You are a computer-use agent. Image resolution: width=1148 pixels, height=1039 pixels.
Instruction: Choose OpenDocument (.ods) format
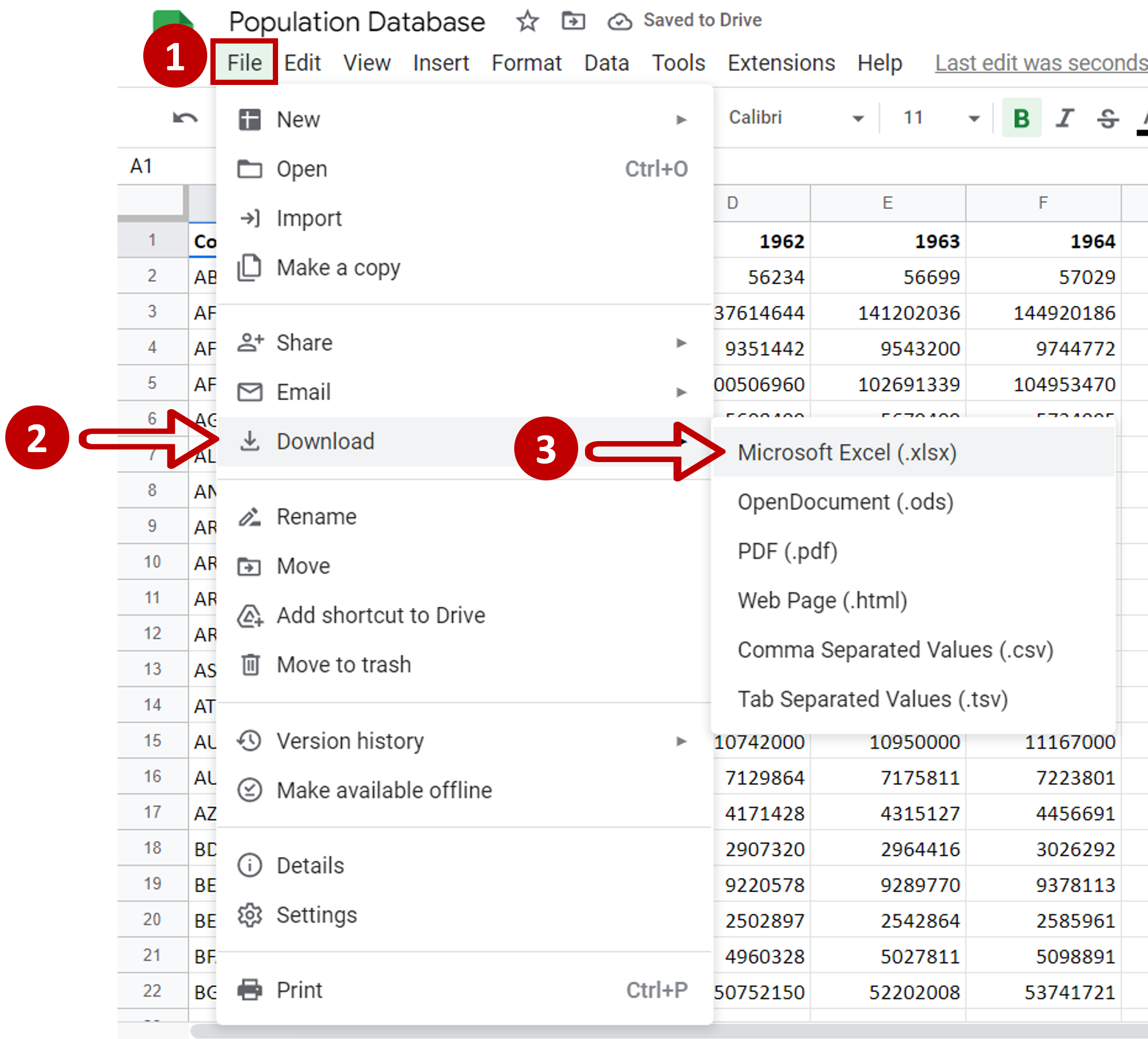[913, 502]
